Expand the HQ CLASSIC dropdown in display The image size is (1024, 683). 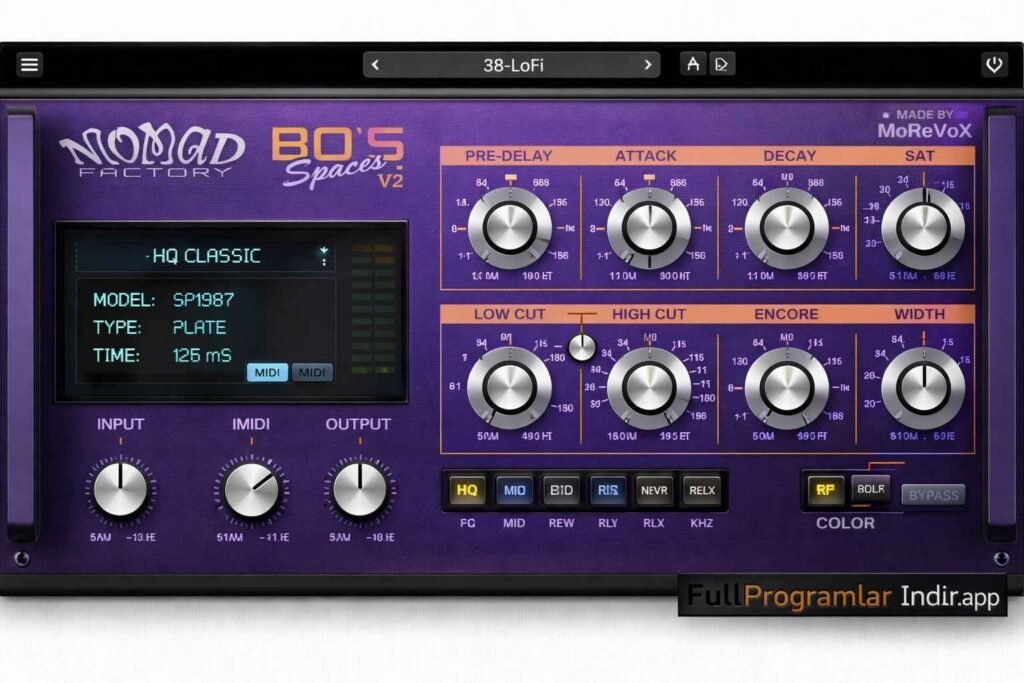(x=323, y=256)
